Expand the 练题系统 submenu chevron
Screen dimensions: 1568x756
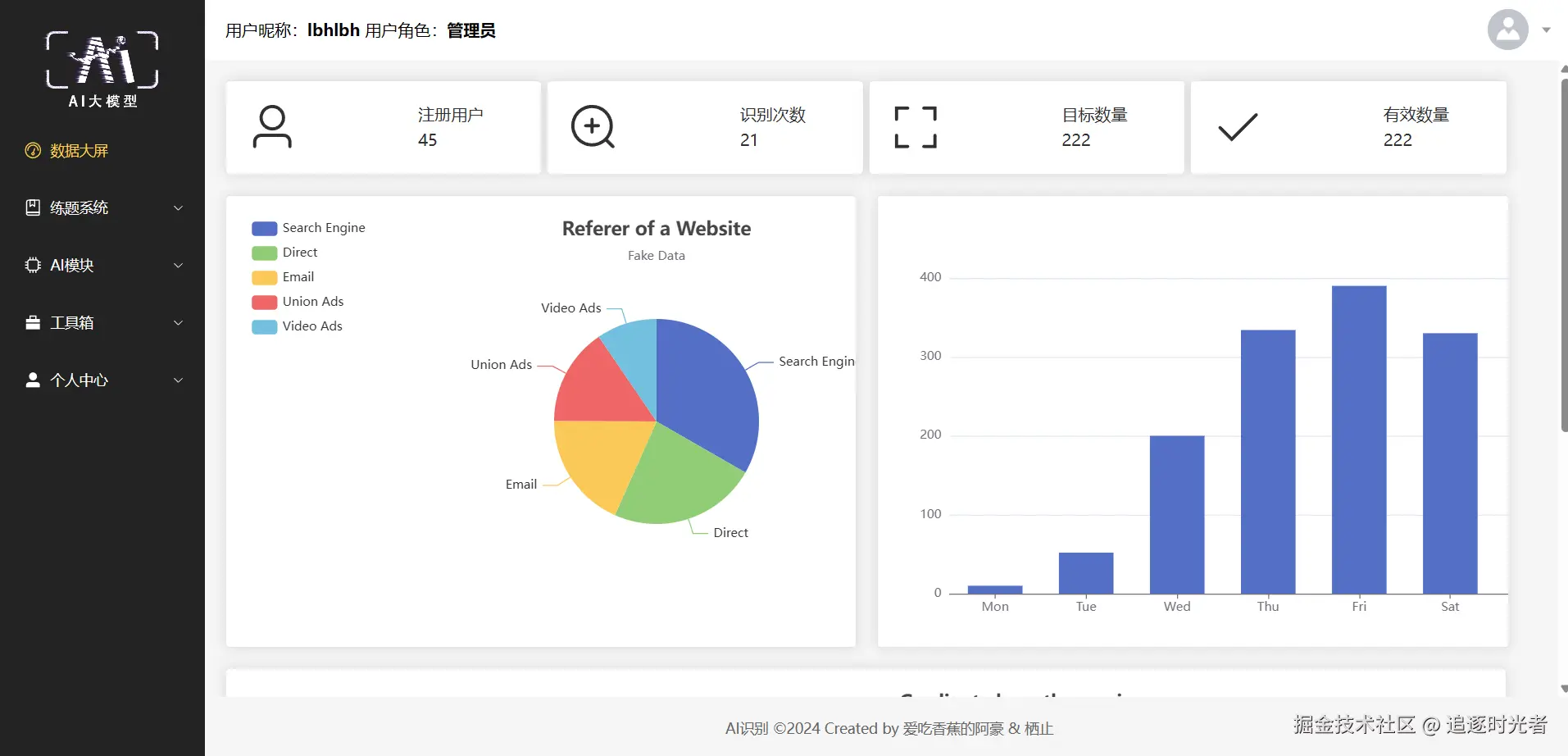click(178, 208)
